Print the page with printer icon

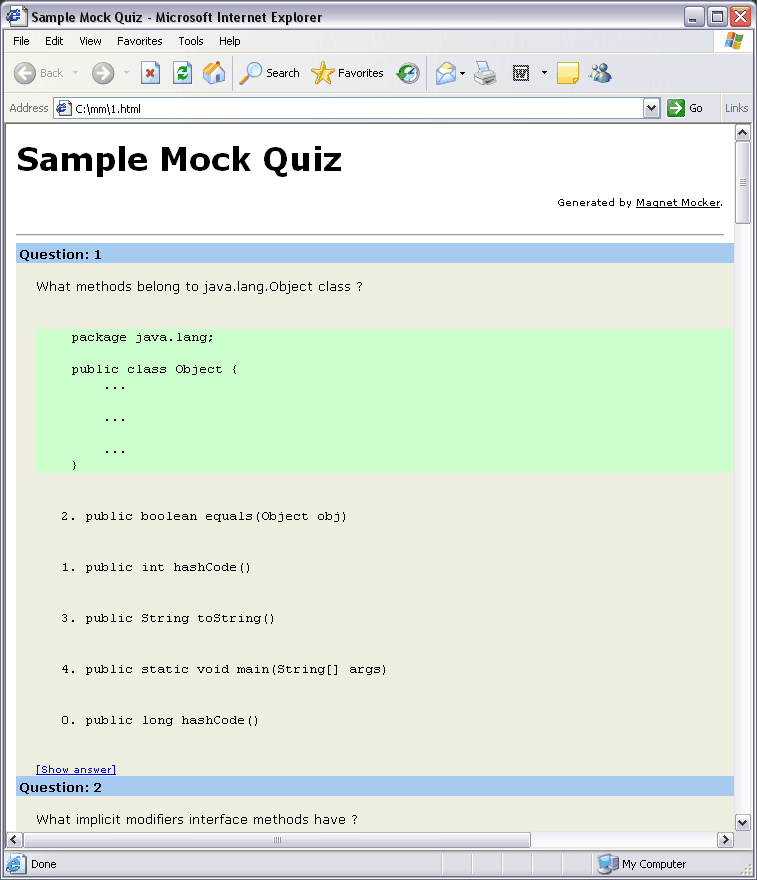click(485, 73)
